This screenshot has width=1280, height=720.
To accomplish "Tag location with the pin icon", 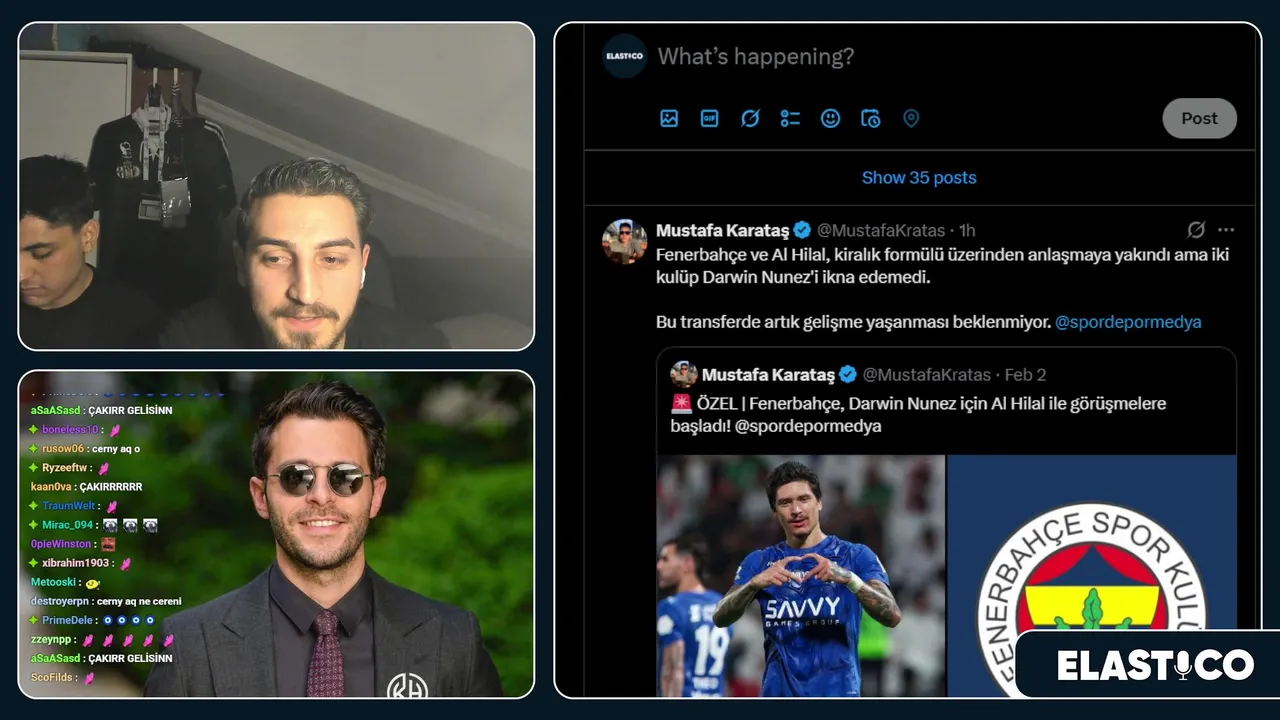I will tap(911, 118).
